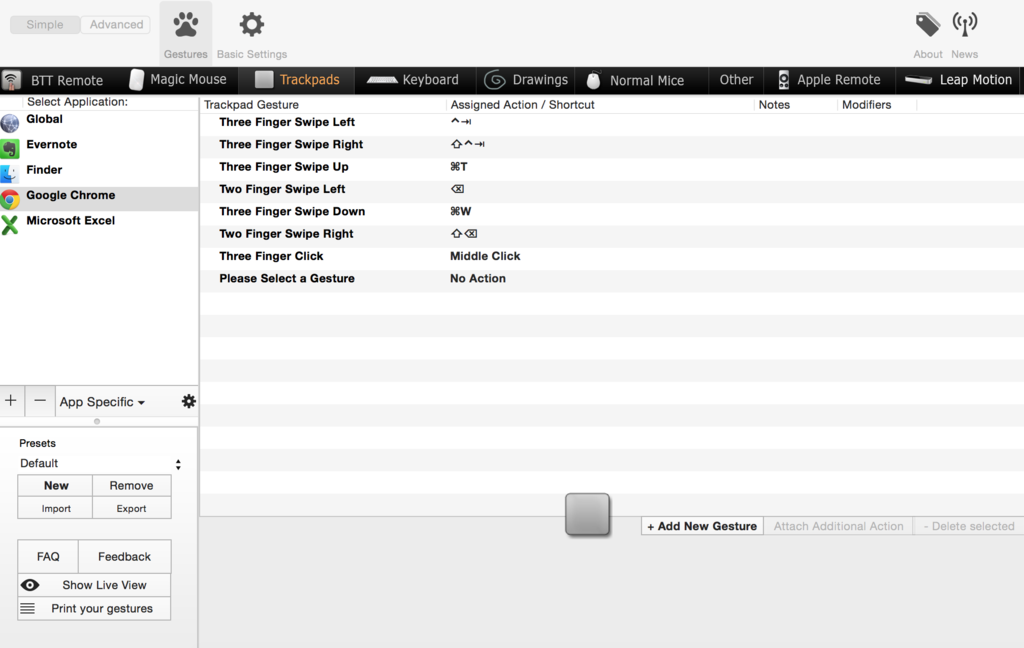Viewport: 1024px width, 648px height.
Task: Click the Remove preset button
Action: pyautogui.click(x=131, y=485)
